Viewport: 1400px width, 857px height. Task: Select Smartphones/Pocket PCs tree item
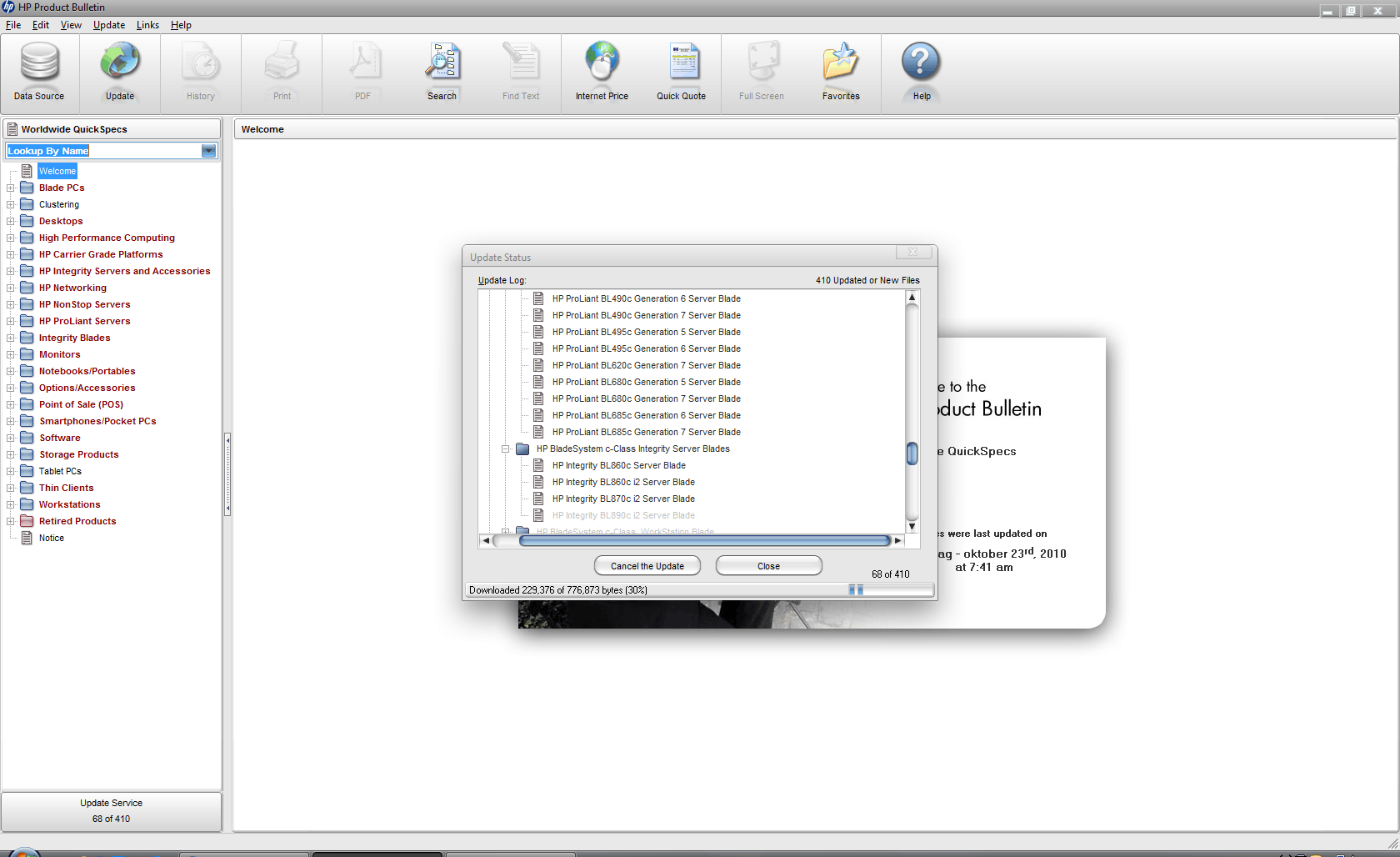[x=97, y=421]
